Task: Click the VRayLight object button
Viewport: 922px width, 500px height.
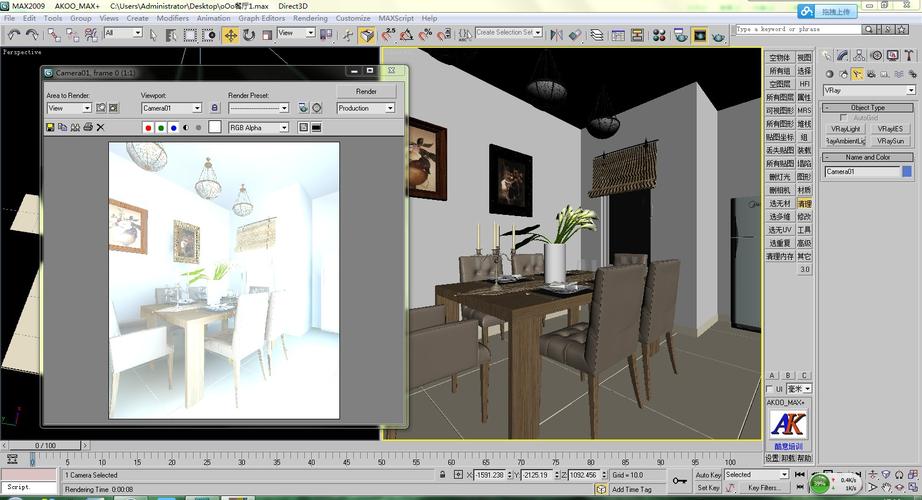Action: [845, 129]
